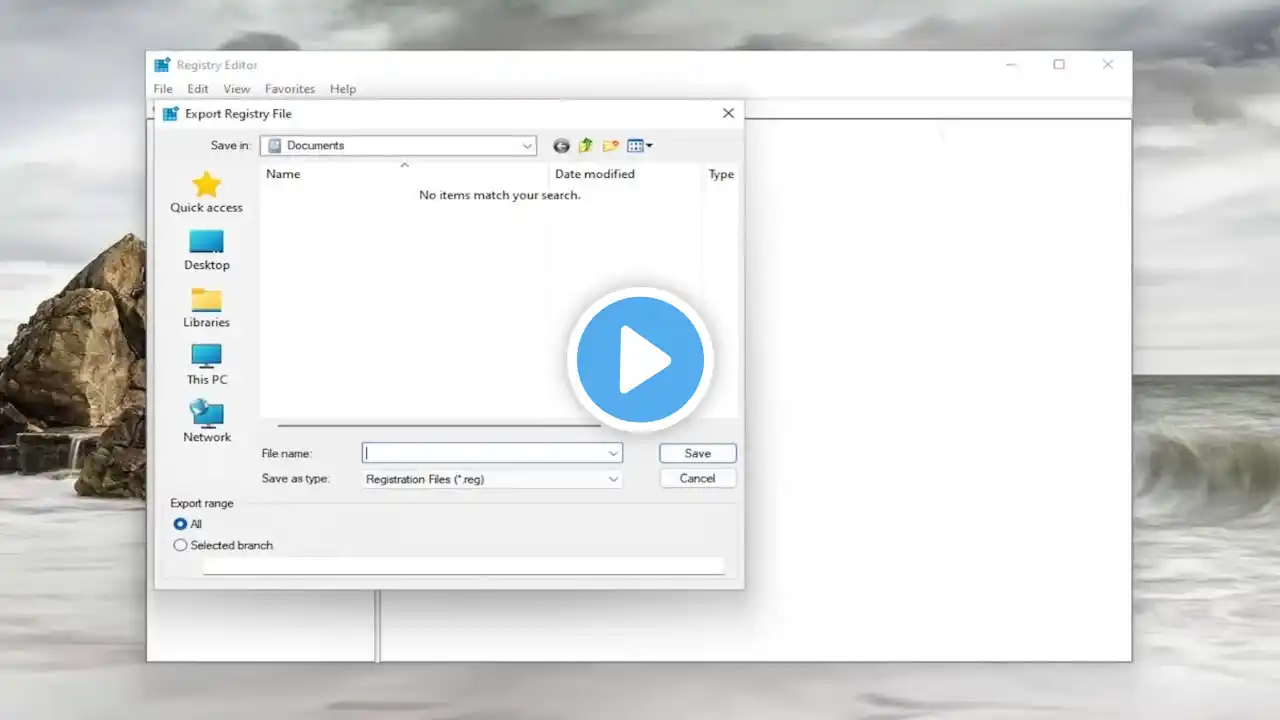Open Desktop in places sidebar
Viewport: 1280px width, 720px height.
[x=206, y=250]
